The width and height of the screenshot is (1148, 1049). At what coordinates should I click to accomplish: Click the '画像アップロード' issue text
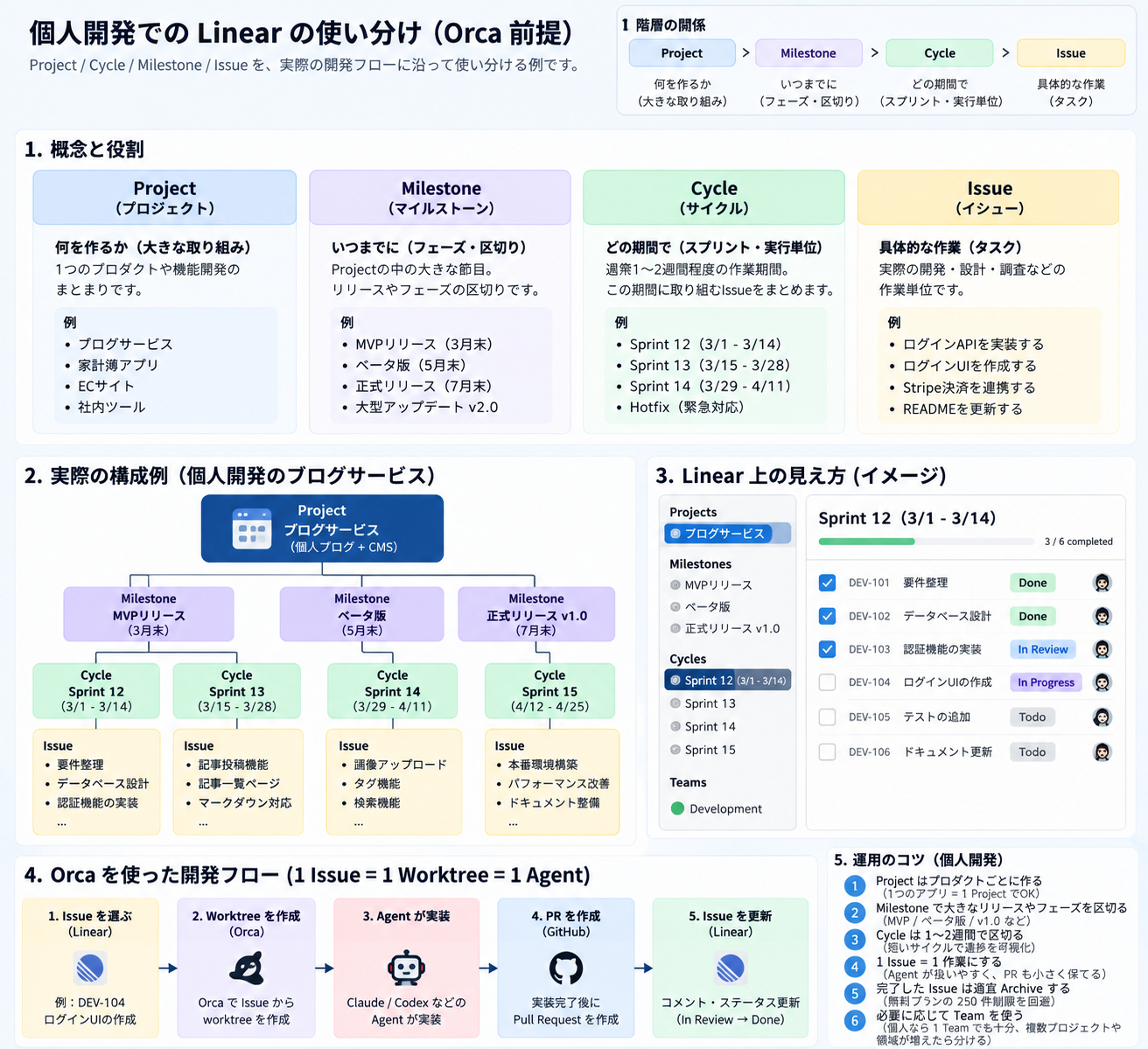pos(401,765)
